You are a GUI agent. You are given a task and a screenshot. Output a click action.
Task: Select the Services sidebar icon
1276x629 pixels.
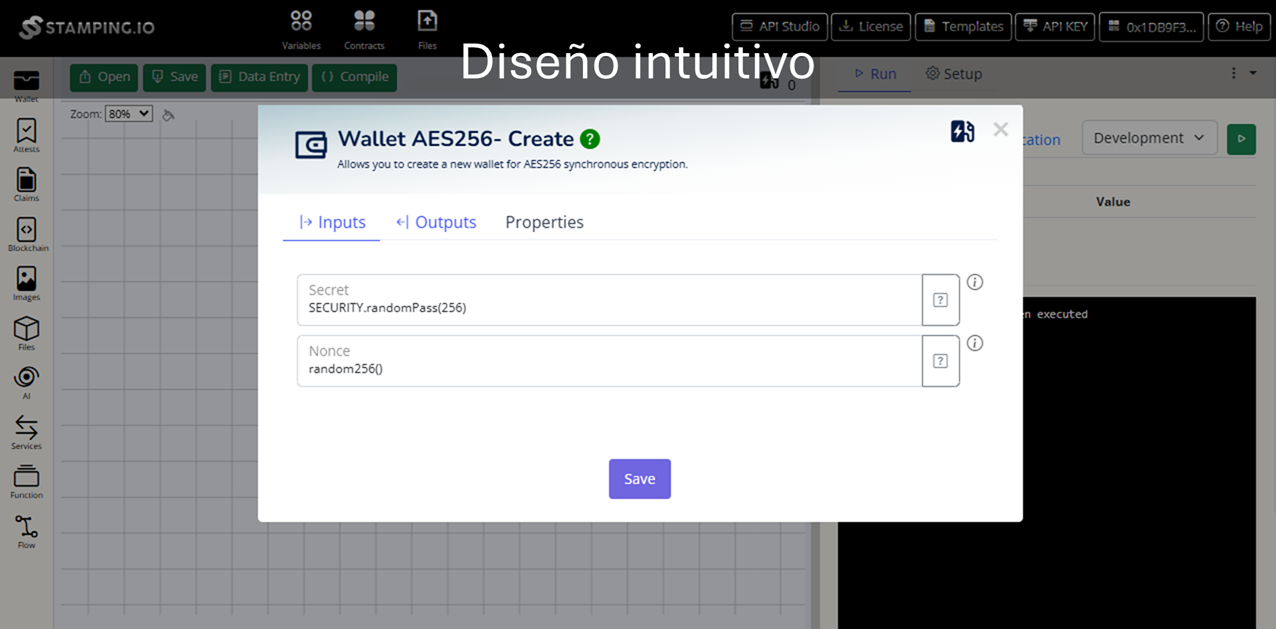[26, 428]
